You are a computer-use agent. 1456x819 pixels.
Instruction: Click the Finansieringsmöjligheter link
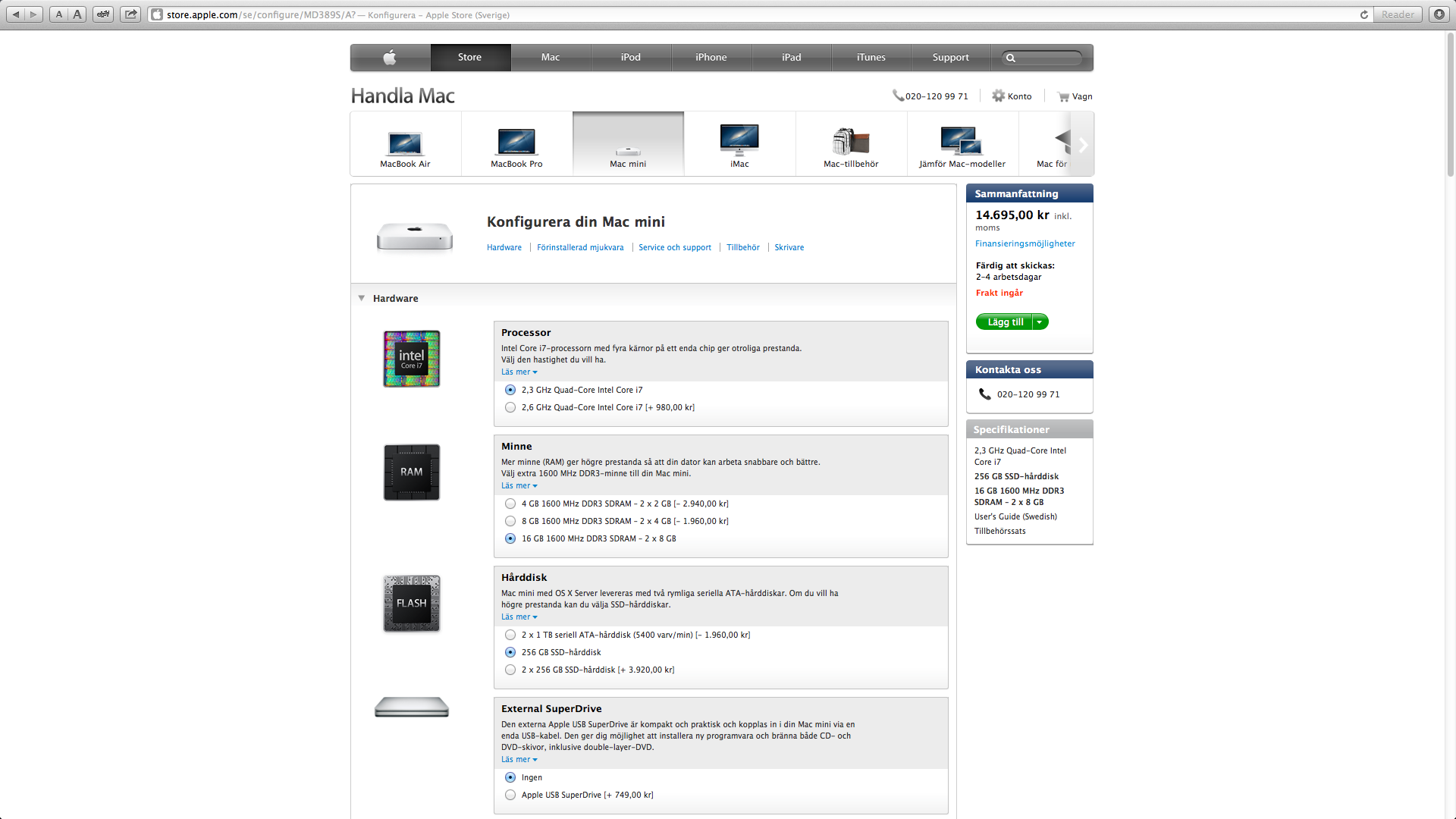pyautogui.click(x=1025, y=244)
